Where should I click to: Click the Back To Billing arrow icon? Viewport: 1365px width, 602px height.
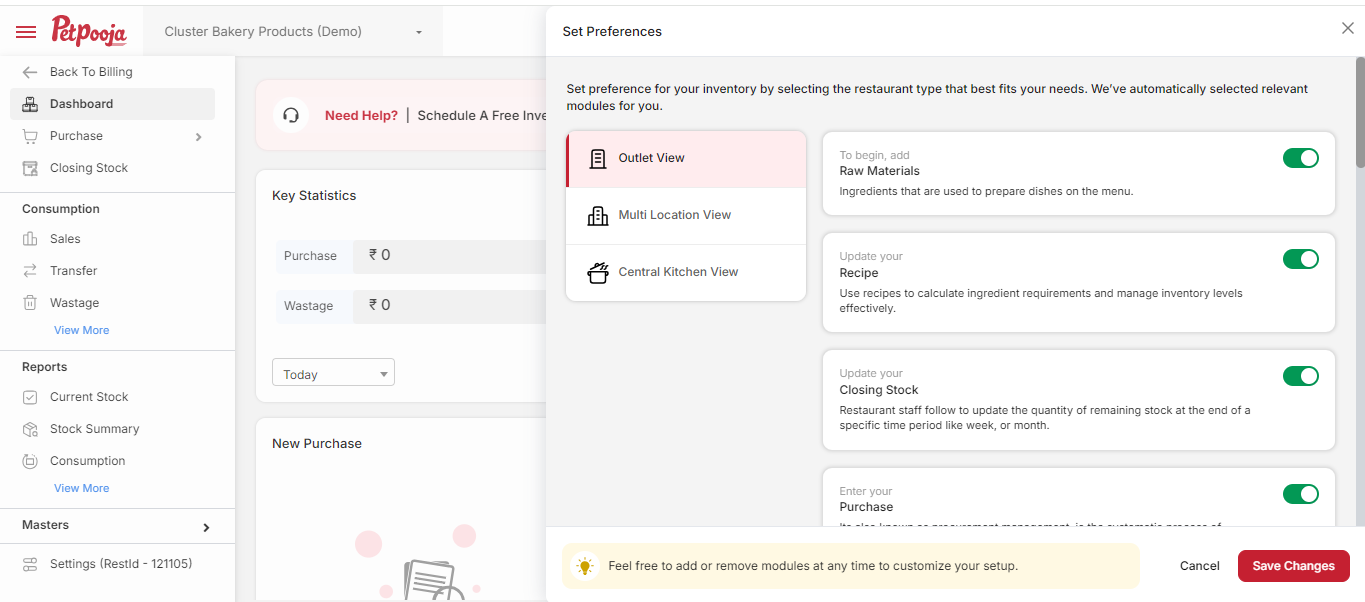click(30, 72)
